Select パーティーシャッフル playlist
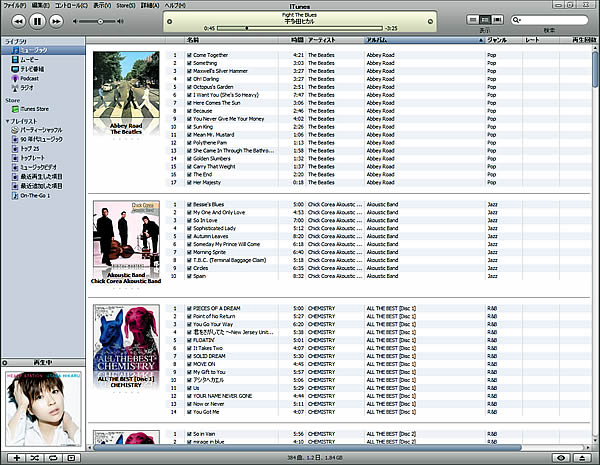This screenshot has width=600, height=465. click(43, 130)
